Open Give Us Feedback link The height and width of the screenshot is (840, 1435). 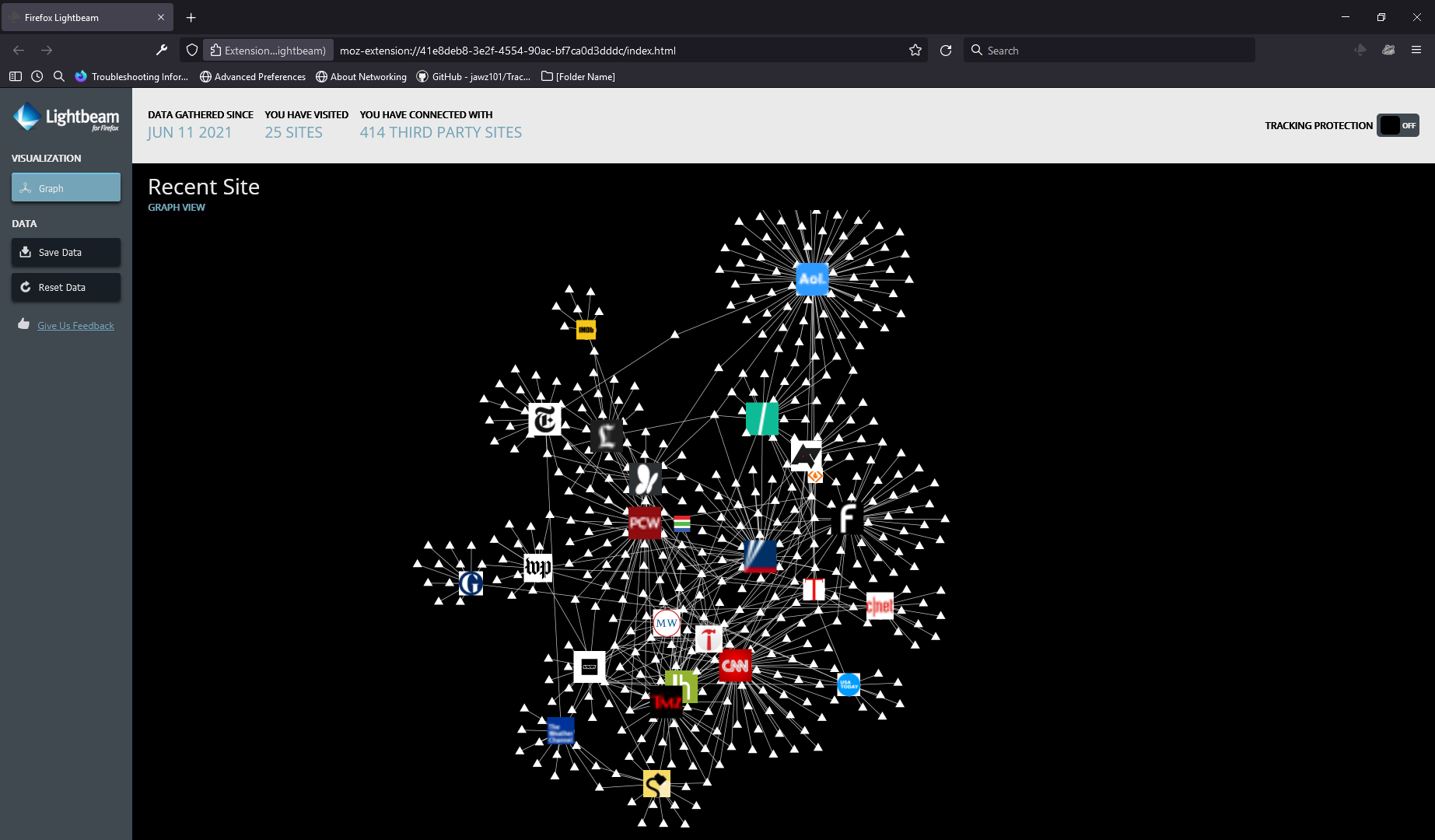pyautogui.click(x=75, y=326)
